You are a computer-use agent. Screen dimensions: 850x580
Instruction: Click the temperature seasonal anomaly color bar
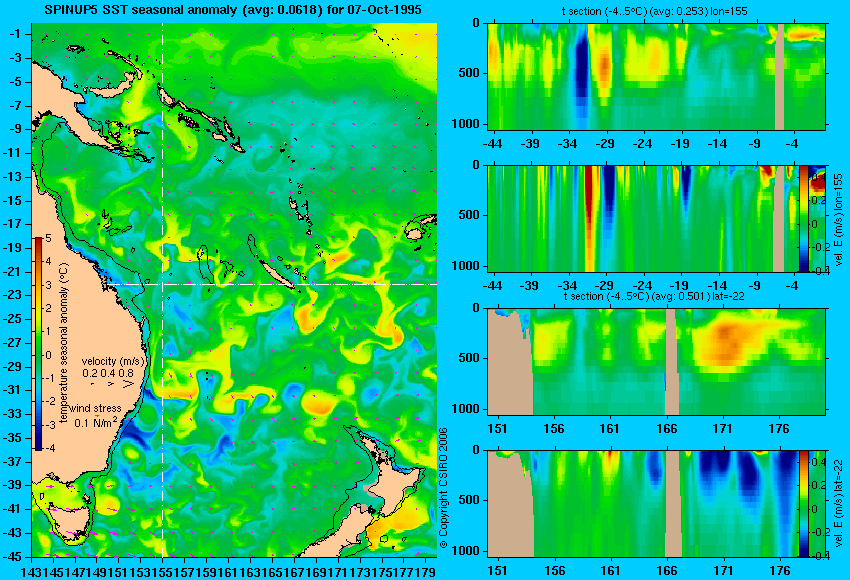(39, 343)
